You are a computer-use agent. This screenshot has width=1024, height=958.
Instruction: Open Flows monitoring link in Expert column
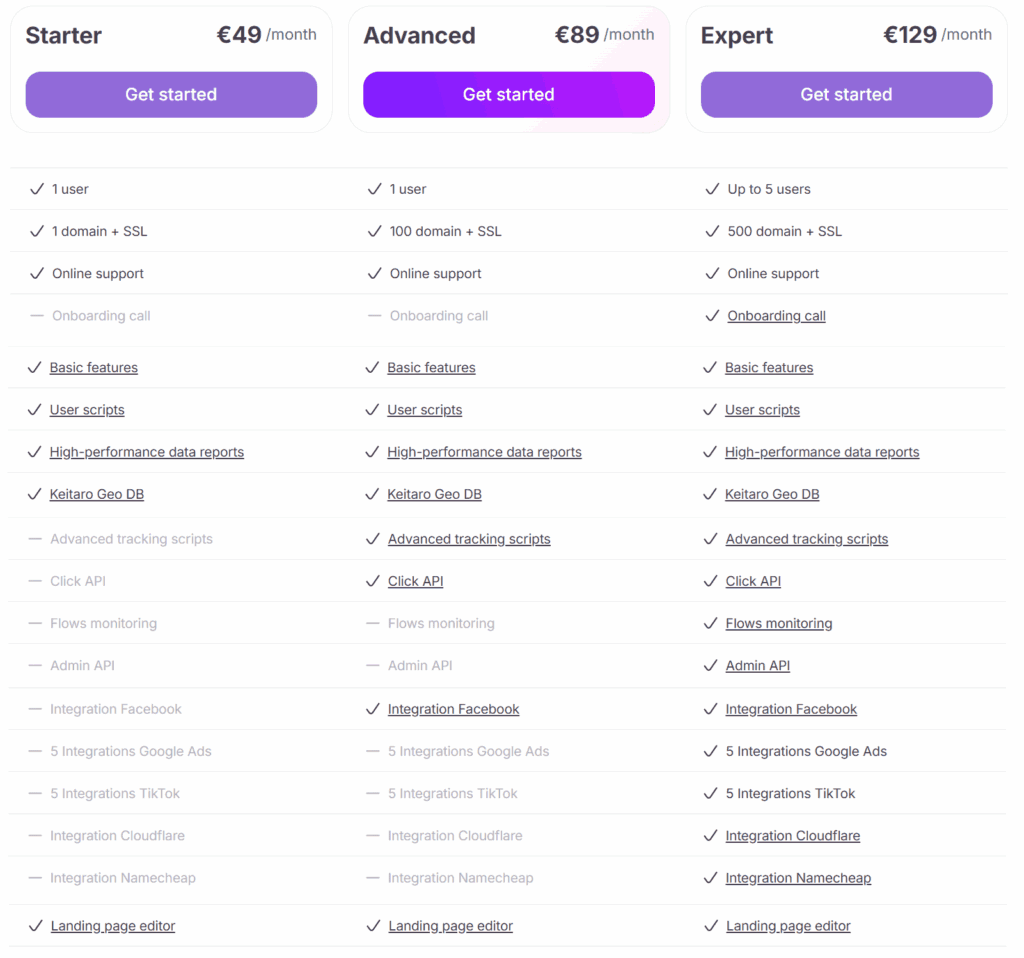point(779,623)
